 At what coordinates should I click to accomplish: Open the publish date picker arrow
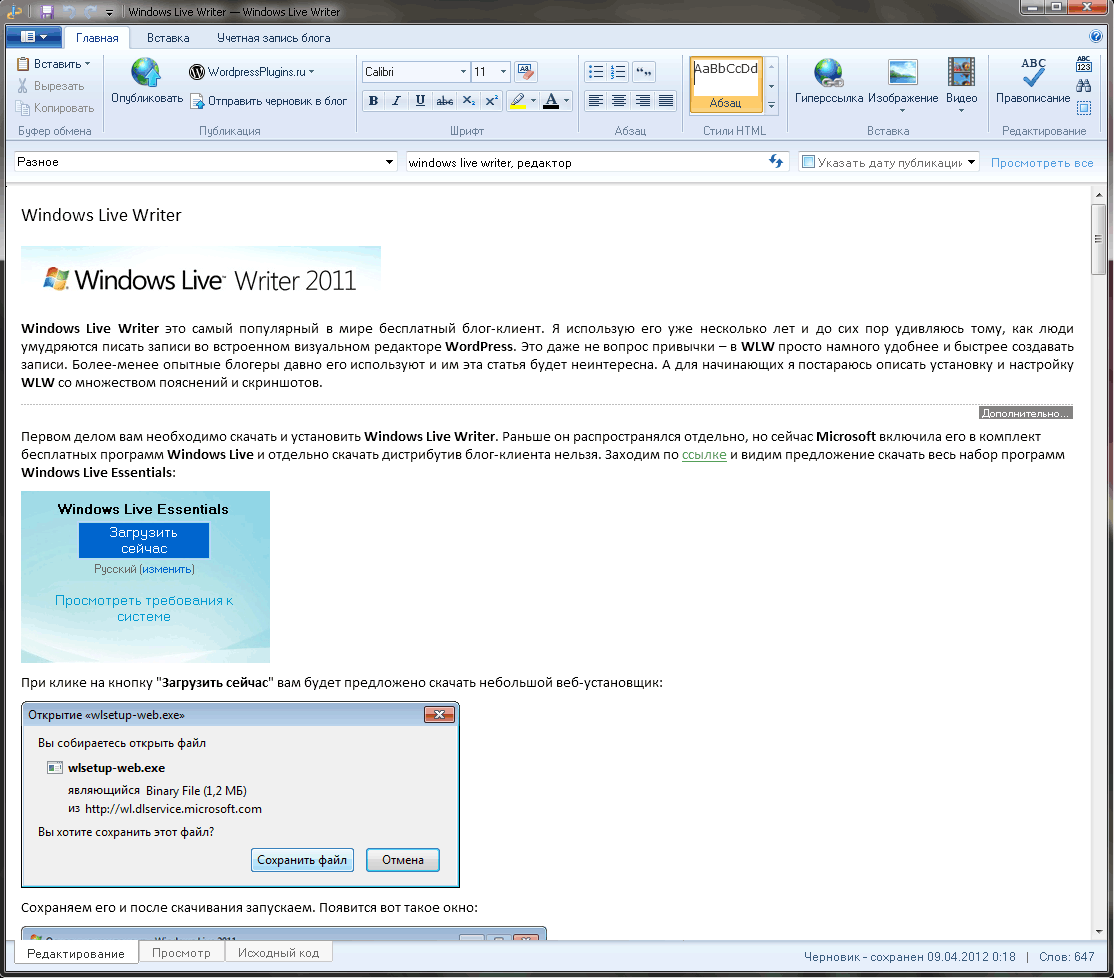(x=971, y=162)
